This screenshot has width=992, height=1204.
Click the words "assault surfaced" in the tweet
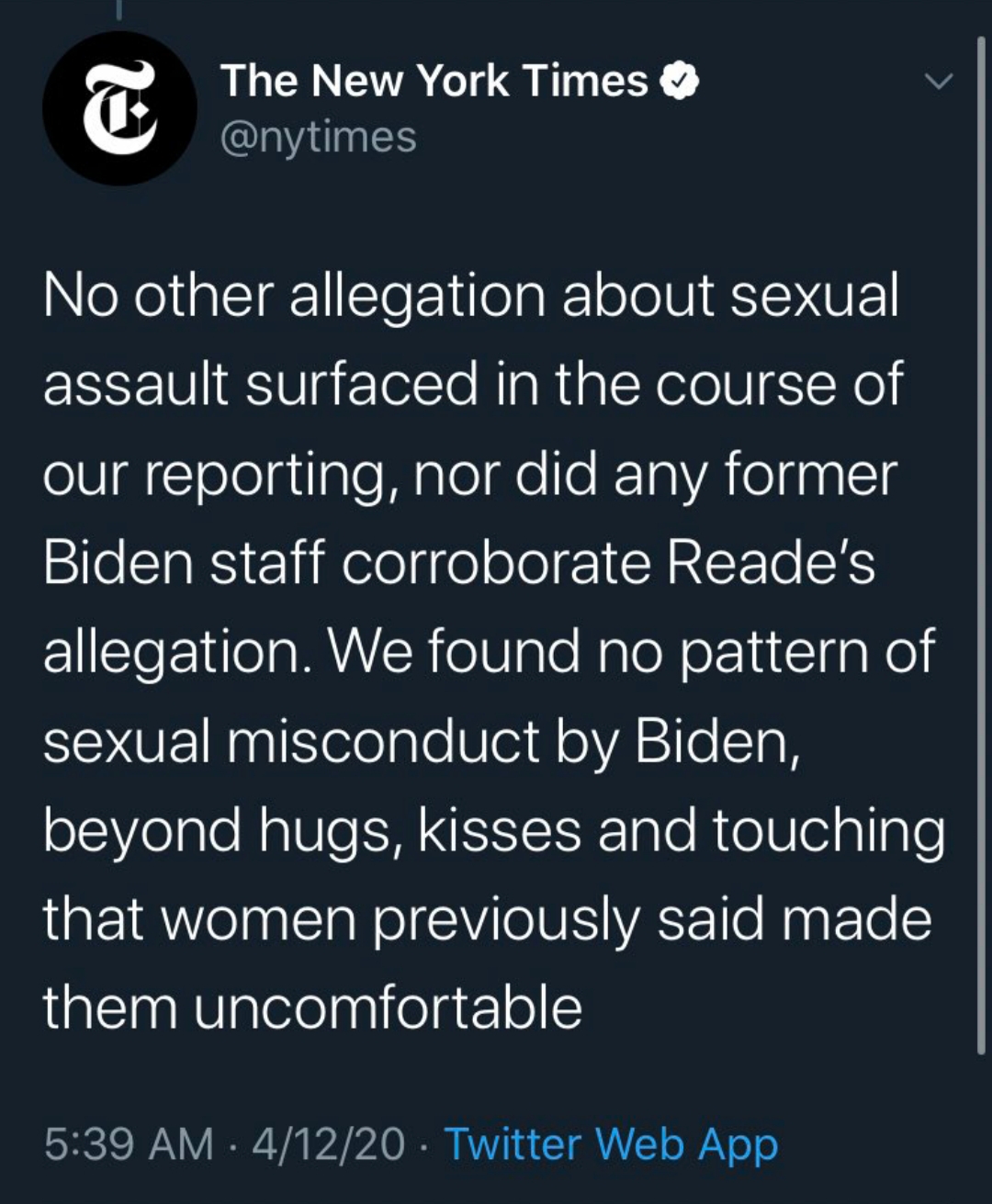pyautogui.click(x=261, y=384)
